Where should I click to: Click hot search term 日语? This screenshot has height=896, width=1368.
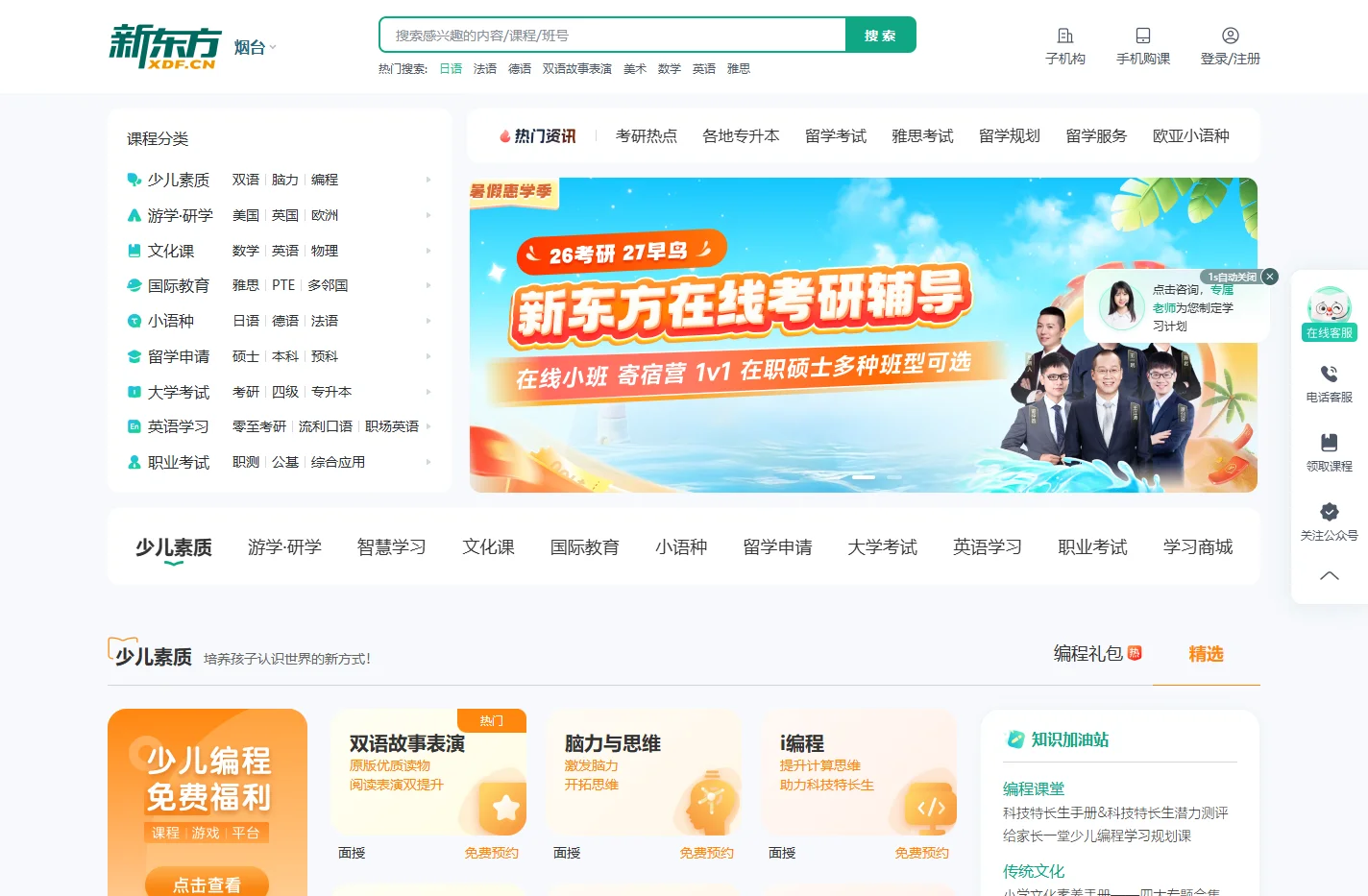[x=451, y=69]
